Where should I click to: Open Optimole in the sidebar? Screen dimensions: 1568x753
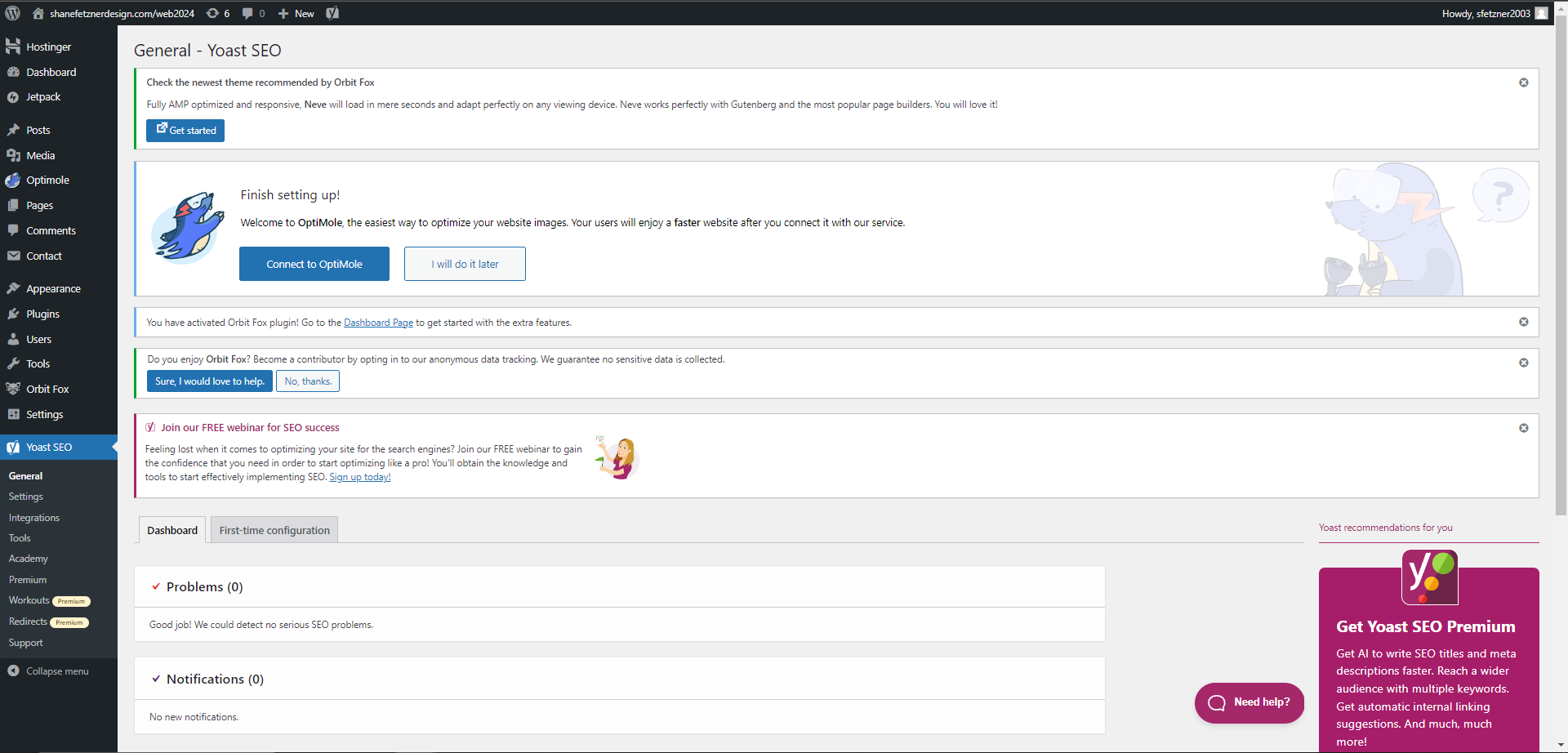(47, 180)
